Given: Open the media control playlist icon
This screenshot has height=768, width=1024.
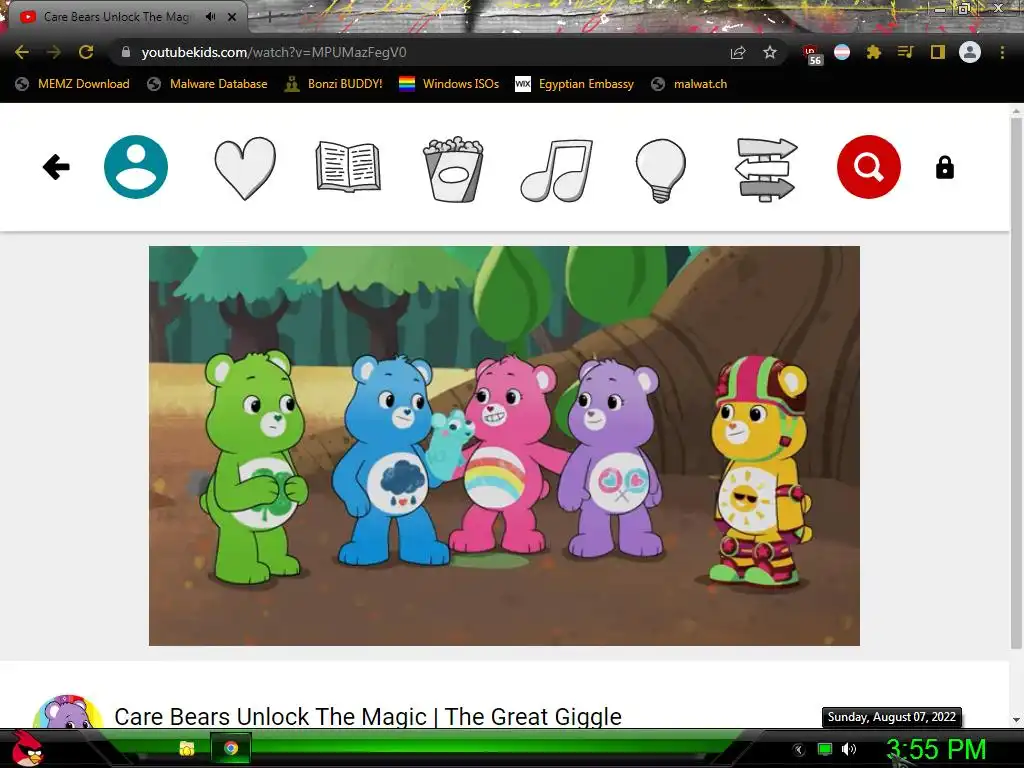Looking at the screenshot, I should tap(905, 52).
